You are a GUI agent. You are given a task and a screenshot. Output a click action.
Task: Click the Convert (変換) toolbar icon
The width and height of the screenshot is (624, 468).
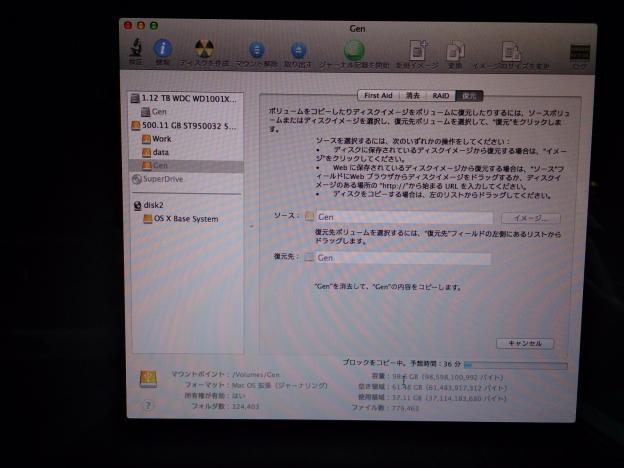(x=455, y=51)
